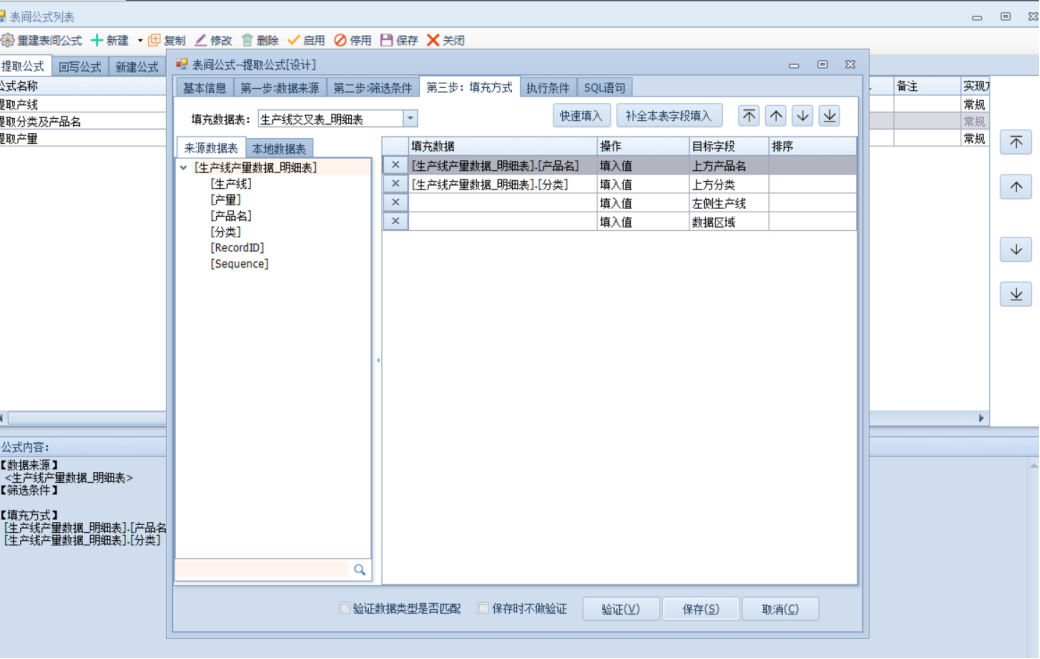Collapse the 生产线产量数据_明细表 tree node

tap(184, 168)
